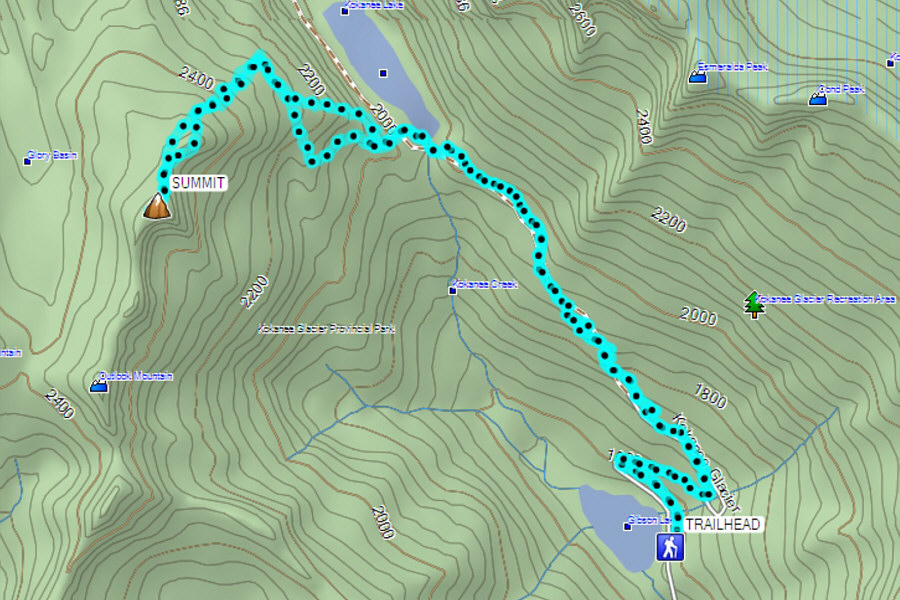The width and height of the screenshot is (900, 600).
Task: Click the 1800 contour elevation label
Action: [711, 396]
